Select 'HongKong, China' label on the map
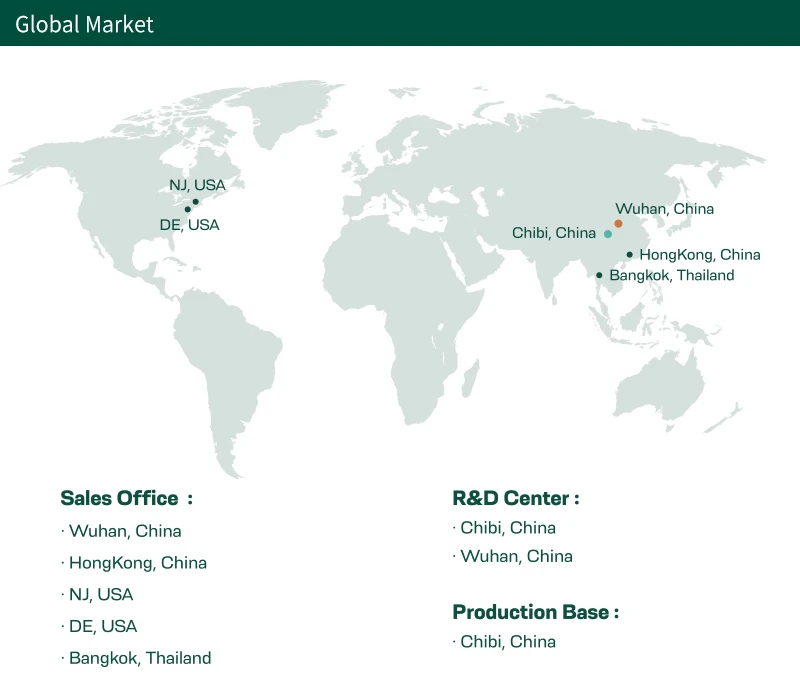 pos(700,255)
